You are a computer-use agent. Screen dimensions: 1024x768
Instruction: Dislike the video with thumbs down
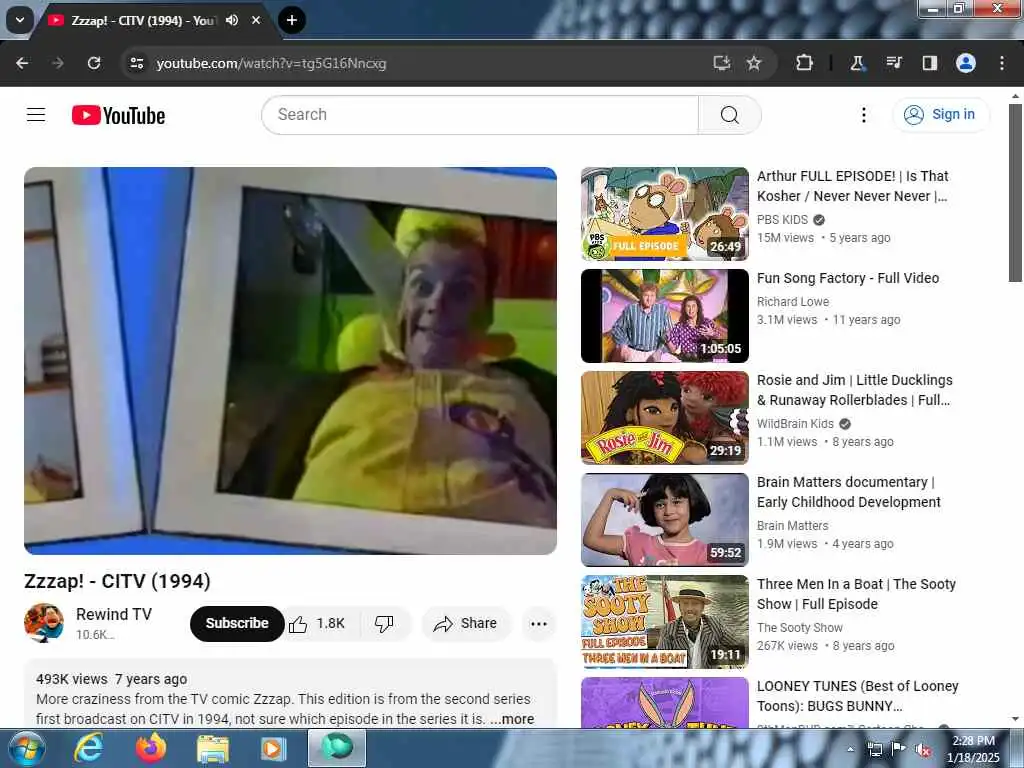384,624
